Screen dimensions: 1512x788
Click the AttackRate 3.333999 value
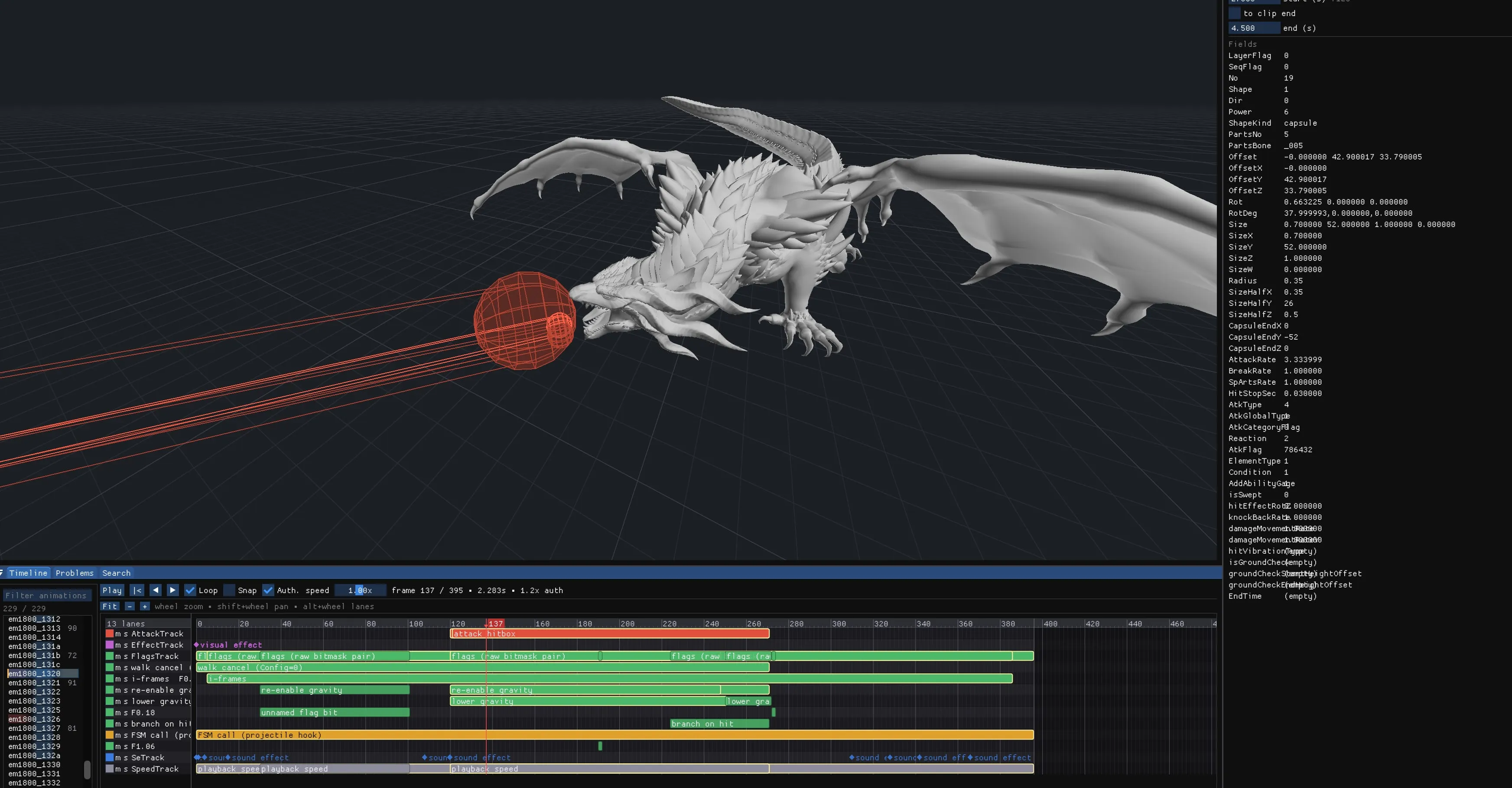point(1302,360)
